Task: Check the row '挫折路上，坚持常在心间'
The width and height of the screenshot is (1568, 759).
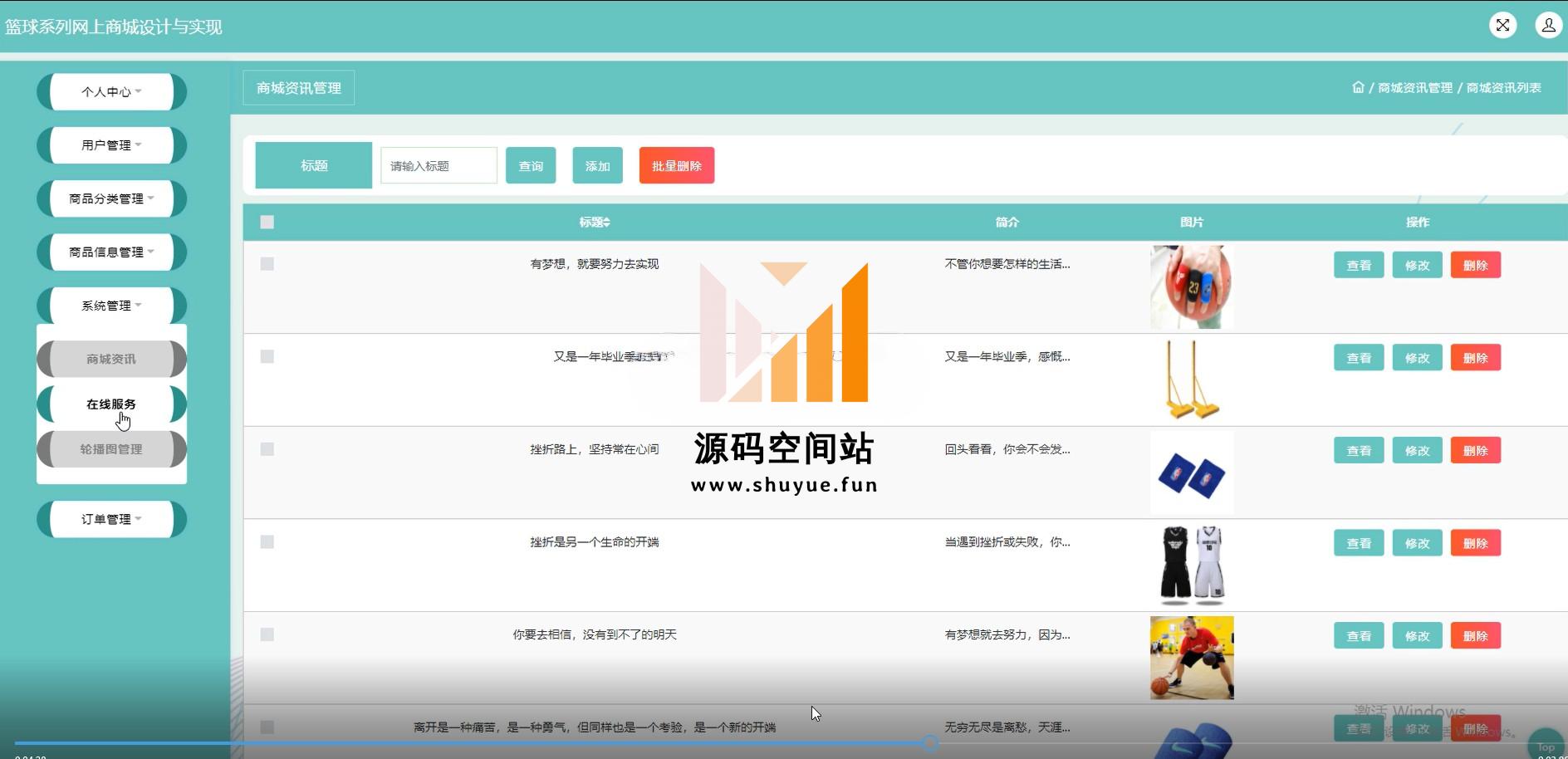Action: [x=267, y=449]
